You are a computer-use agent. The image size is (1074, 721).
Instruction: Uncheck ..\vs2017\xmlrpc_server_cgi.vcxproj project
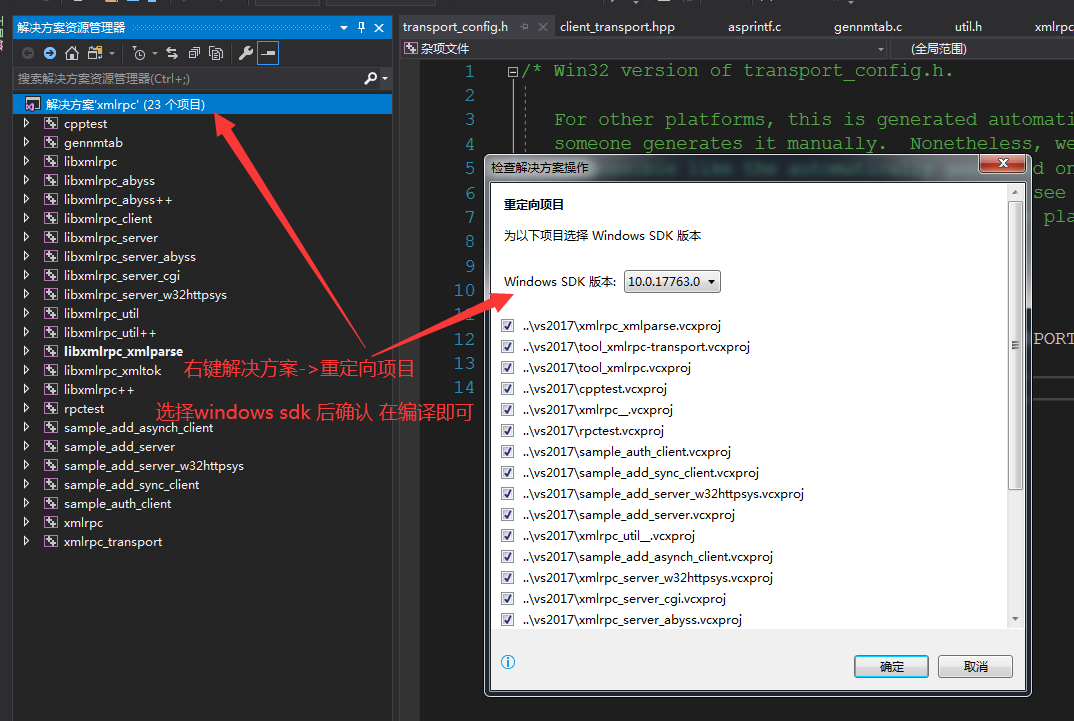coord(507,598)
